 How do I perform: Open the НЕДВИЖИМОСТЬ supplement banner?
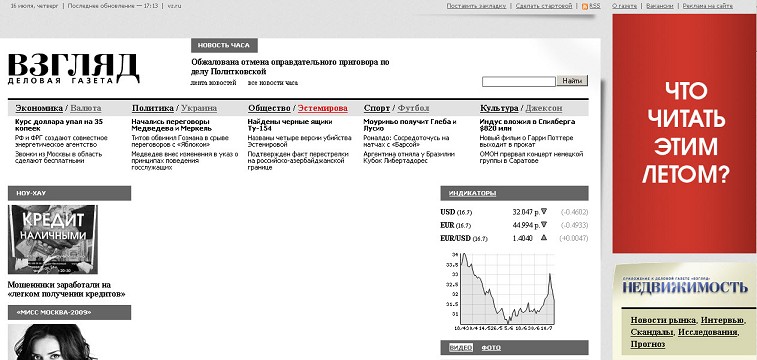click(685, 286)
